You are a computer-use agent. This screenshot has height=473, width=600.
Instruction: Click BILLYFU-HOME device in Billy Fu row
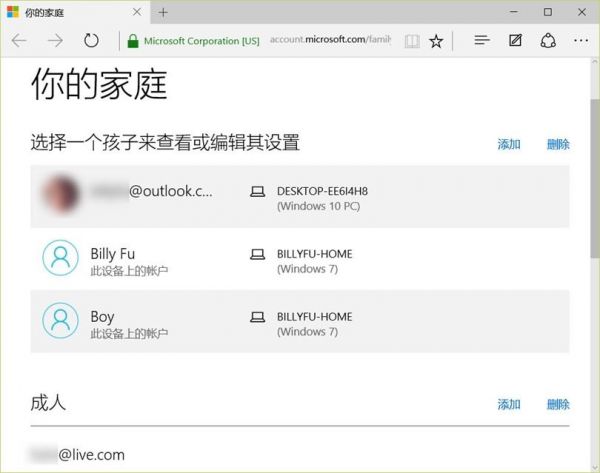tap(315, 254)
